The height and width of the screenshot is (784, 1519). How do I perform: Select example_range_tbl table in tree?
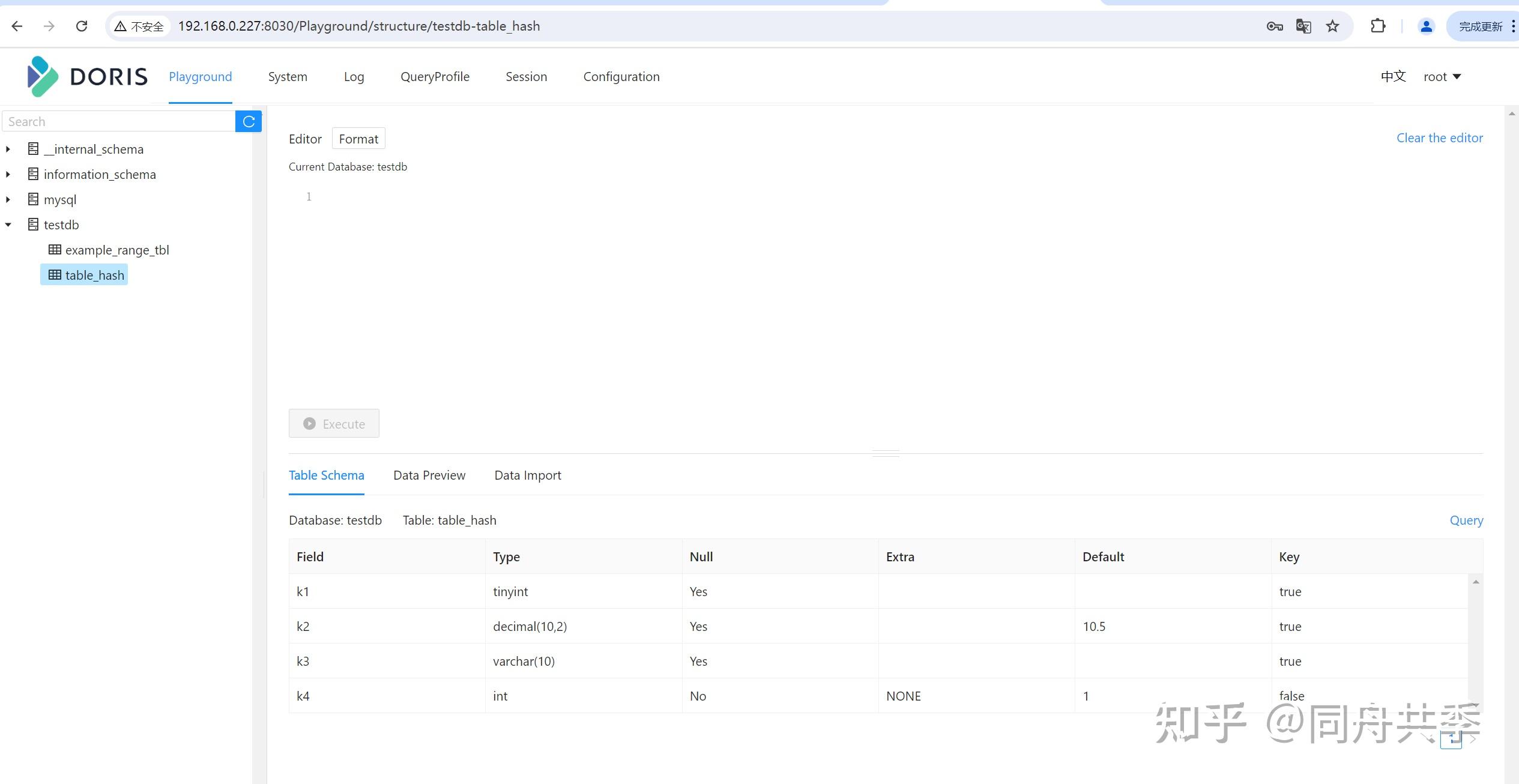pyautogui.click(x=116, y=250)
